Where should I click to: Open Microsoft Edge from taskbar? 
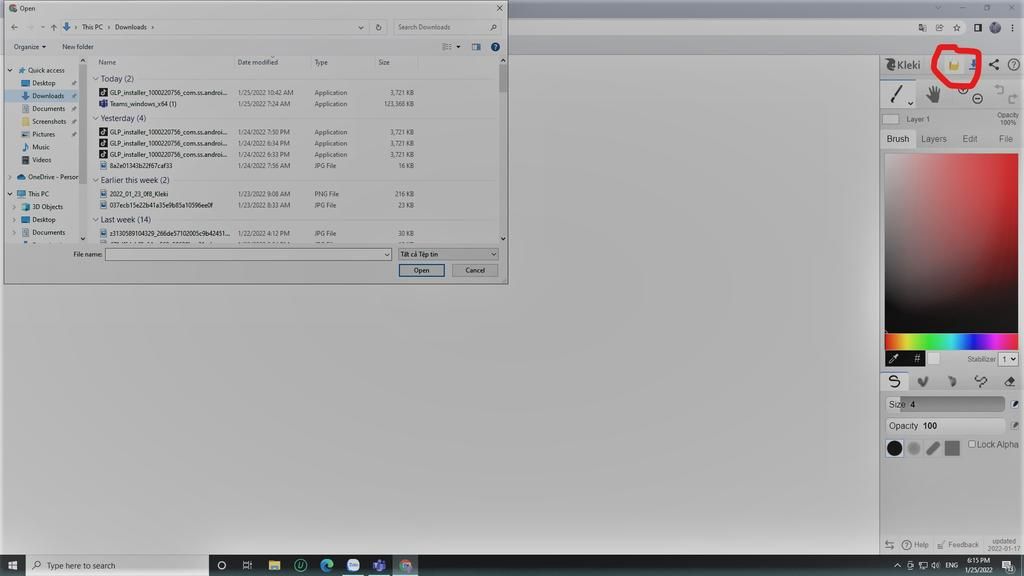click(x=327, y=565)
